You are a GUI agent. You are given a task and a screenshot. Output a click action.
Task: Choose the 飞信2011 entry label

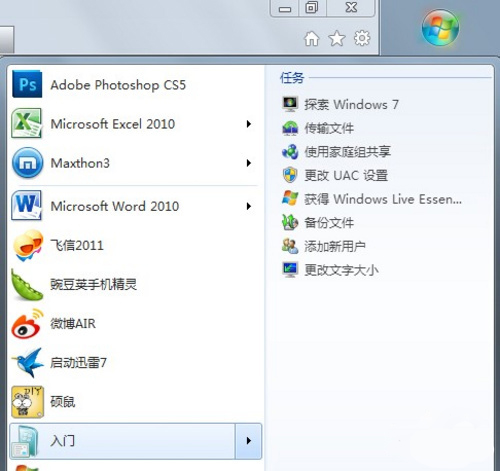pyautogui.click(x=77, y=245)
